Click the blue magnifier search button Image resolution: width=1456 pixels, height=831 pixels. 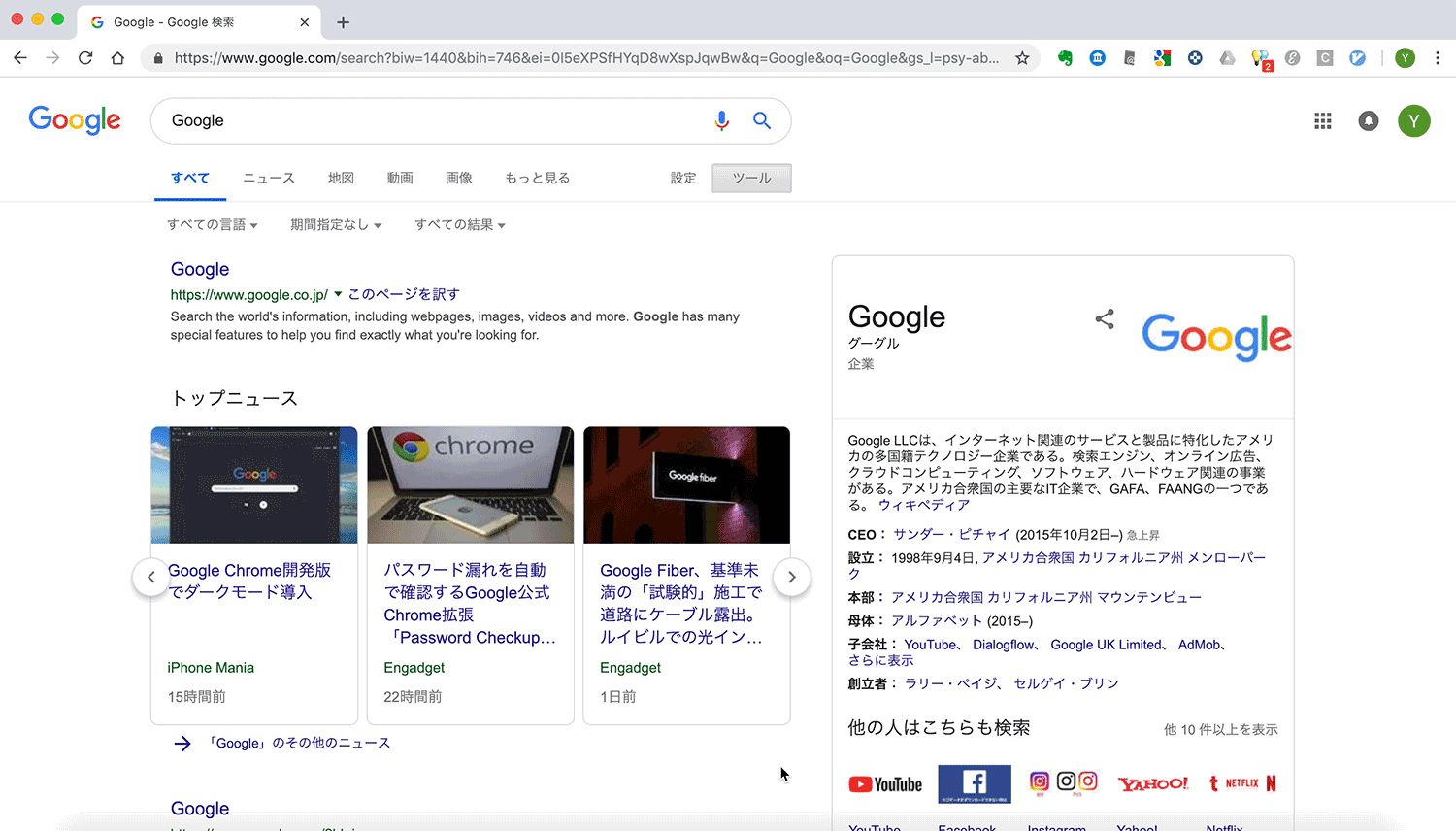point(762,120)
